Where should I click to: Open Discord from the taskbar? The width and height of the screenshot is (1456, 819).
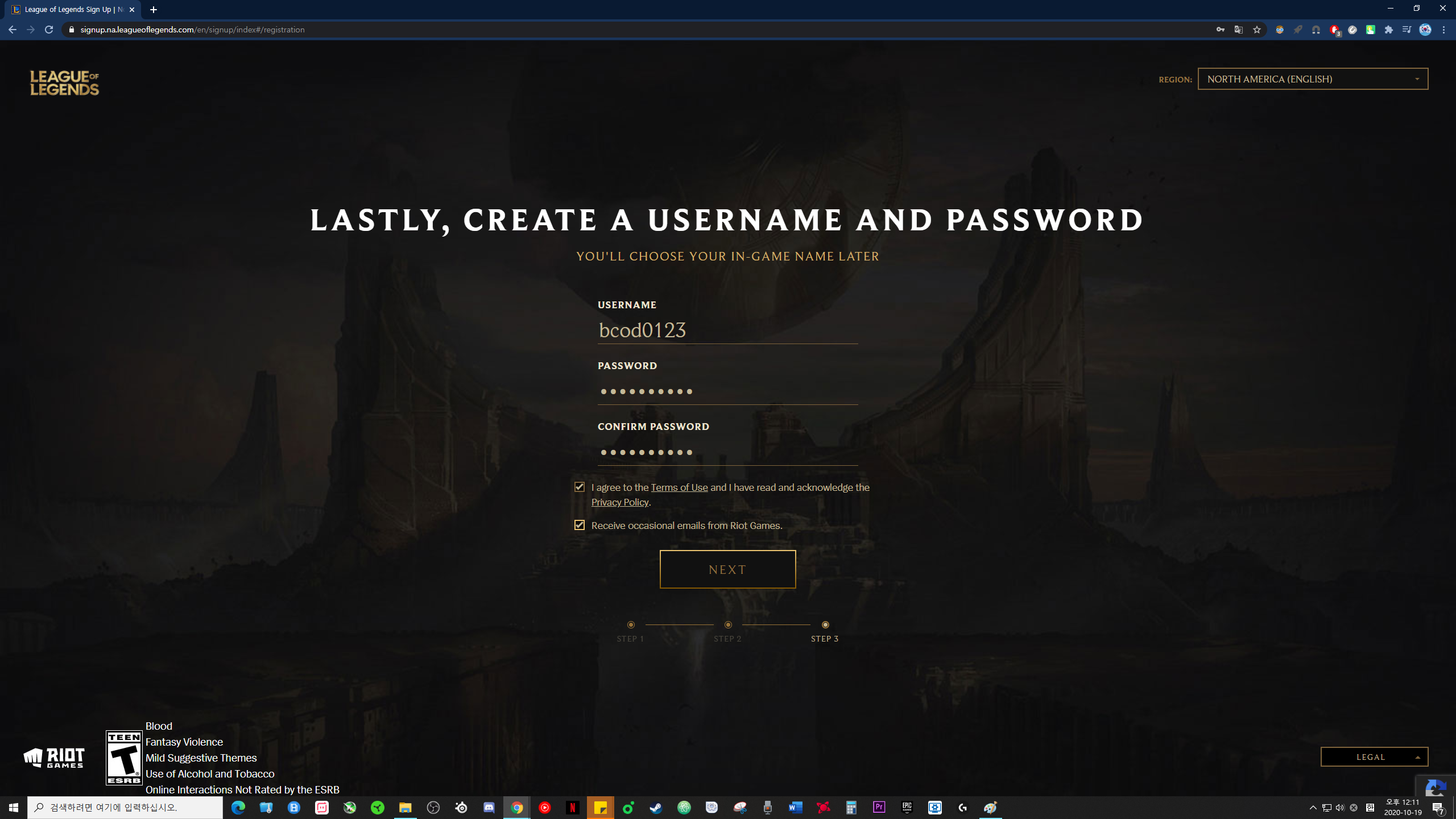(489, 808)
